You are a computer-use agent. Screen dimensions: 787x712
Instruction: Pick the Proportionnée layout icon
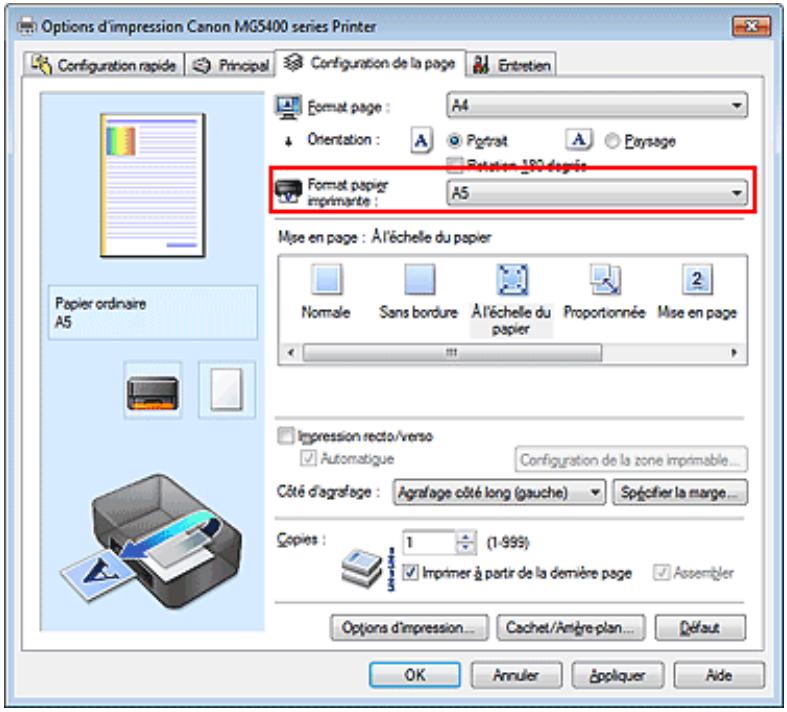(604, 279)
